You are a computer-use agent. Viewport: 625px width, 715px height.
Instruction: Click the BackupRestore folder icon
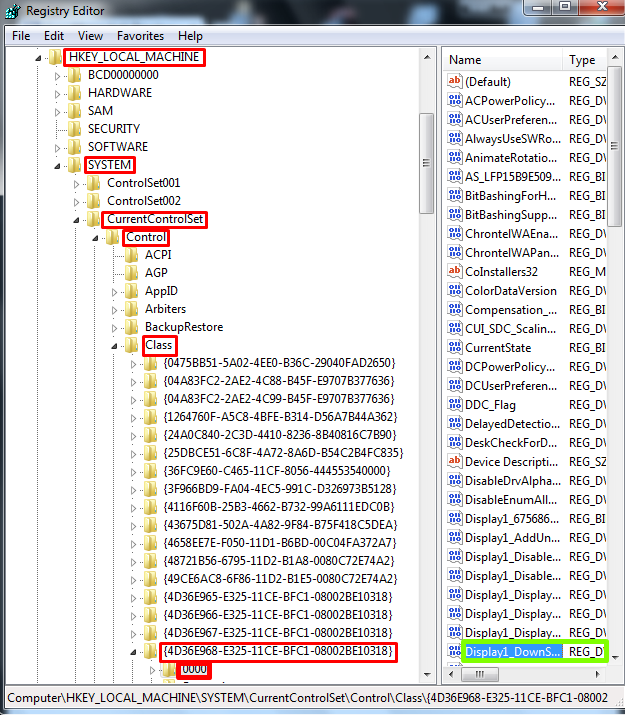click(x=131, y=327)
